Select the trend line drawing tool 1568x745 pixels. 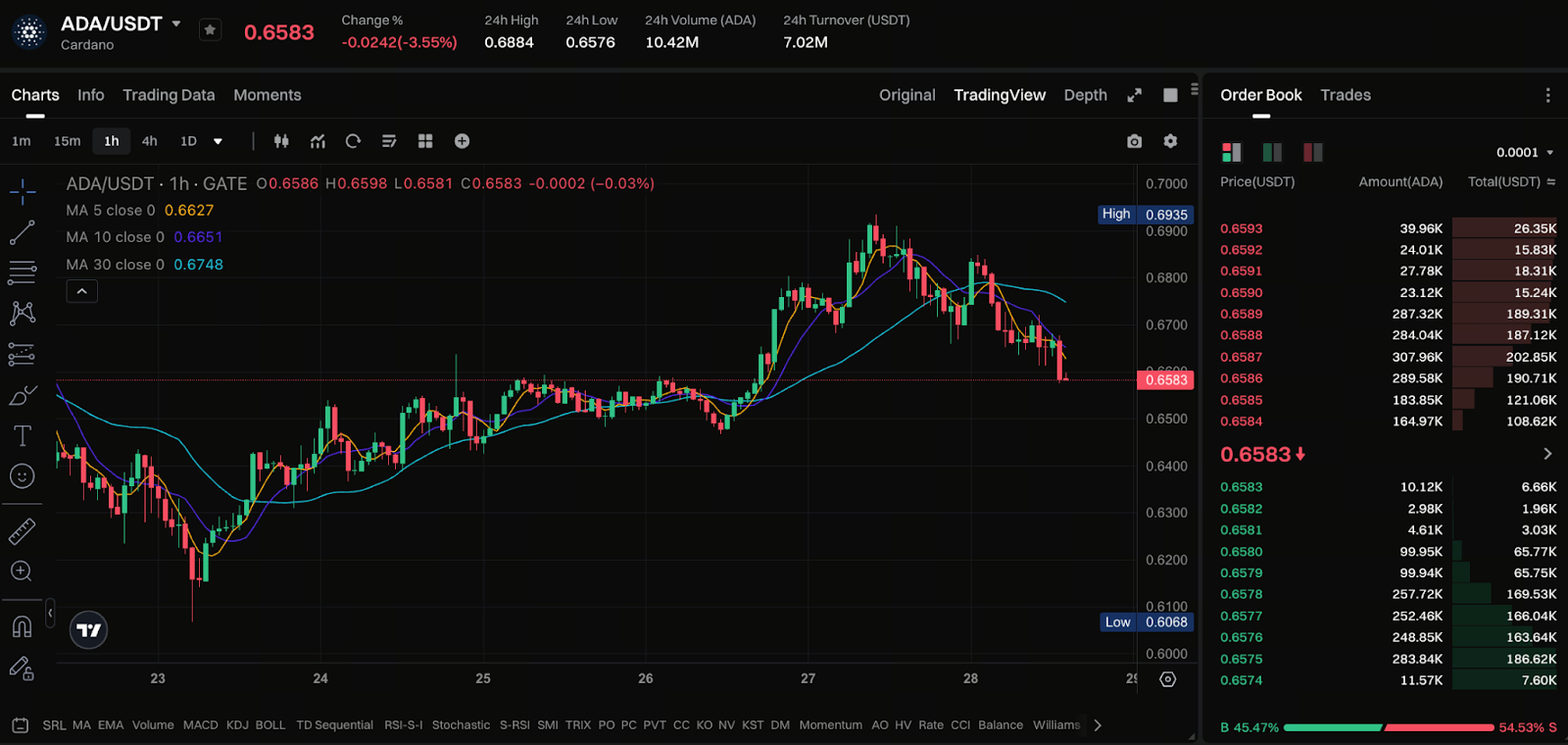22,232
